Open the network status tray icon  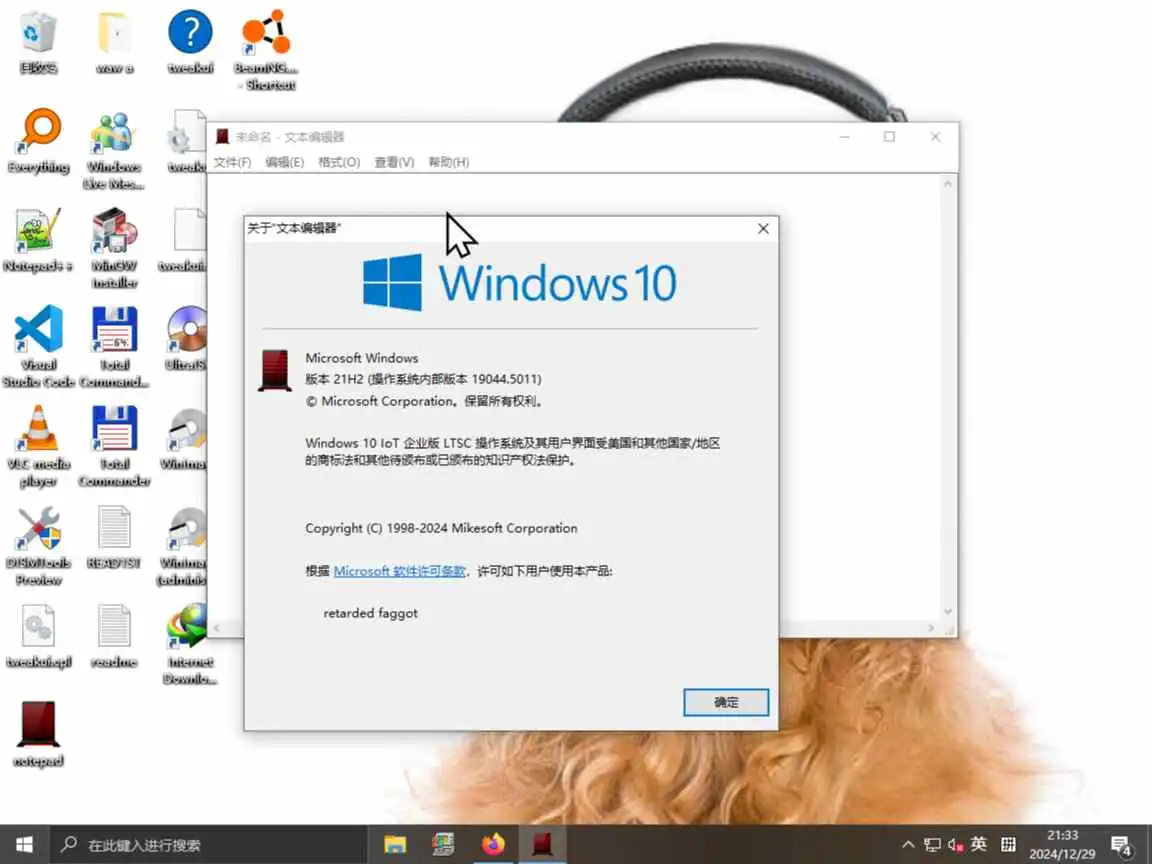click(x=932, y=845)
